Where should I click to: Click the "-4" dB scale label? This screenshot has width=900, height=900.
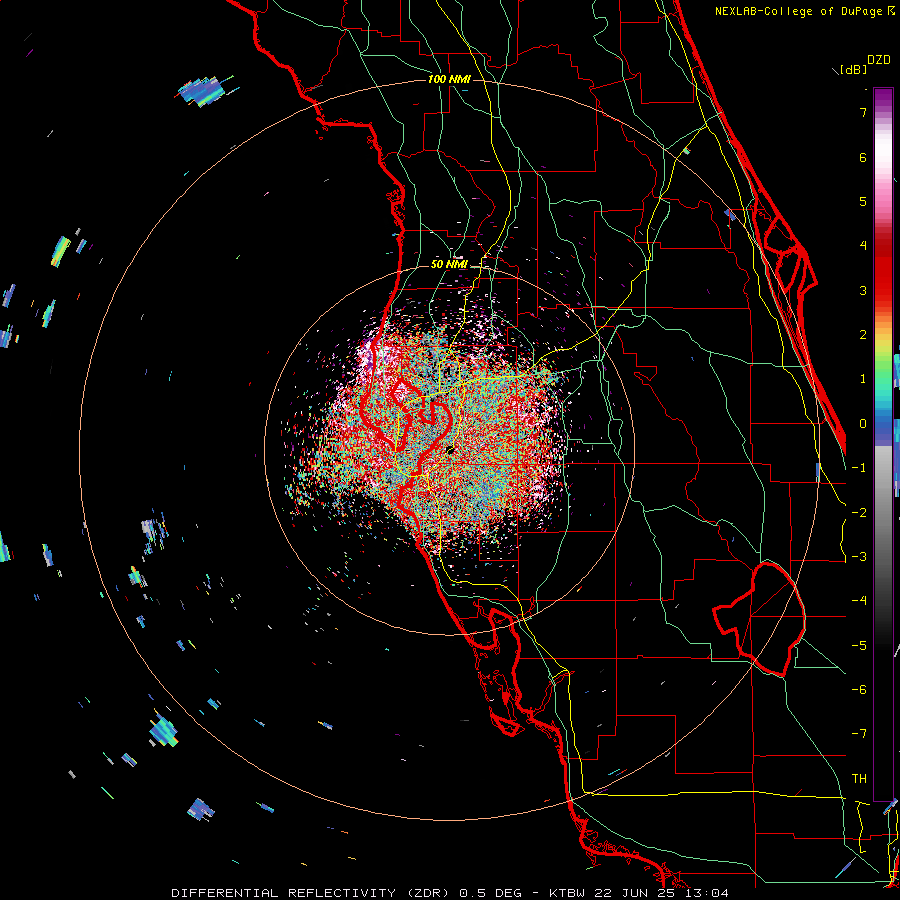[x=859, y=601]
